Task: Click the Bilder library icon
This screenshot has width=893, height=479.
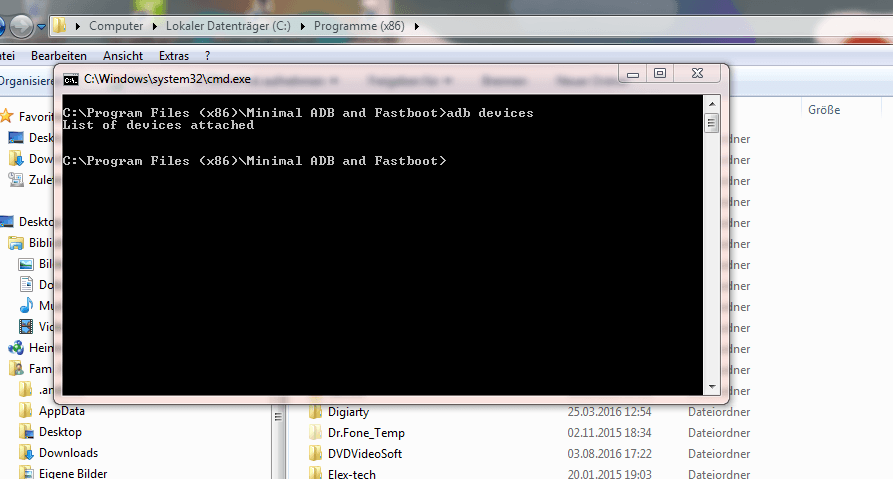Action: pyautogui.click(x=26, y=264)
